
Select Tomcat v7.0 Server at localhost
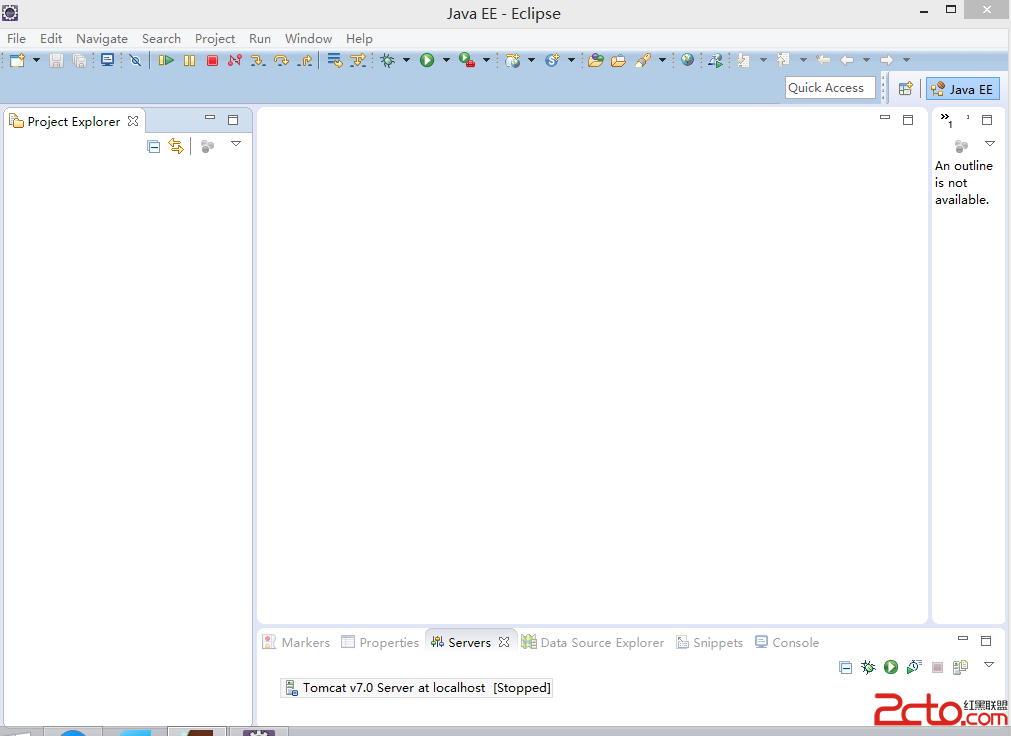[x=417, y=688]
